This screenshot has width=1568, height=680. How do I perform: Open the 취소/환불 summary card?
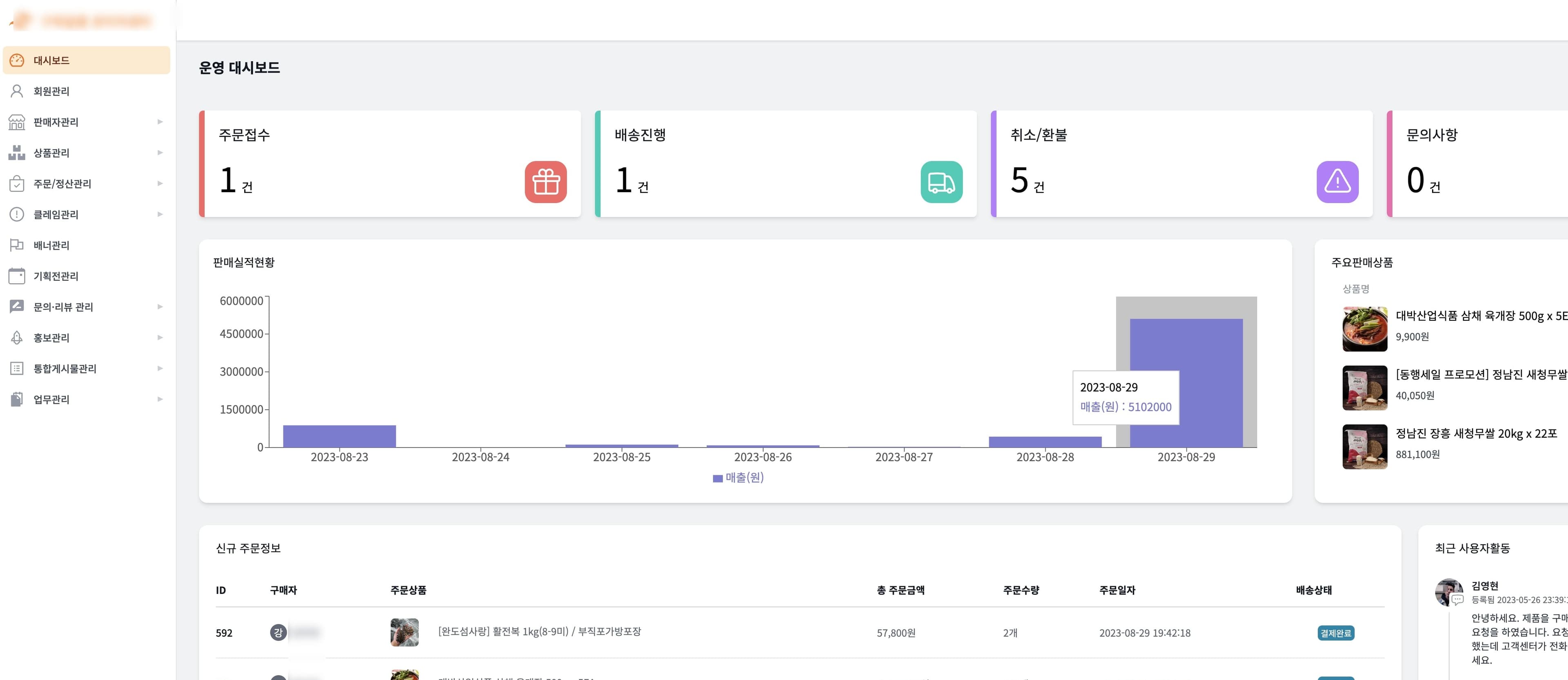click(x=1182, y=164)
